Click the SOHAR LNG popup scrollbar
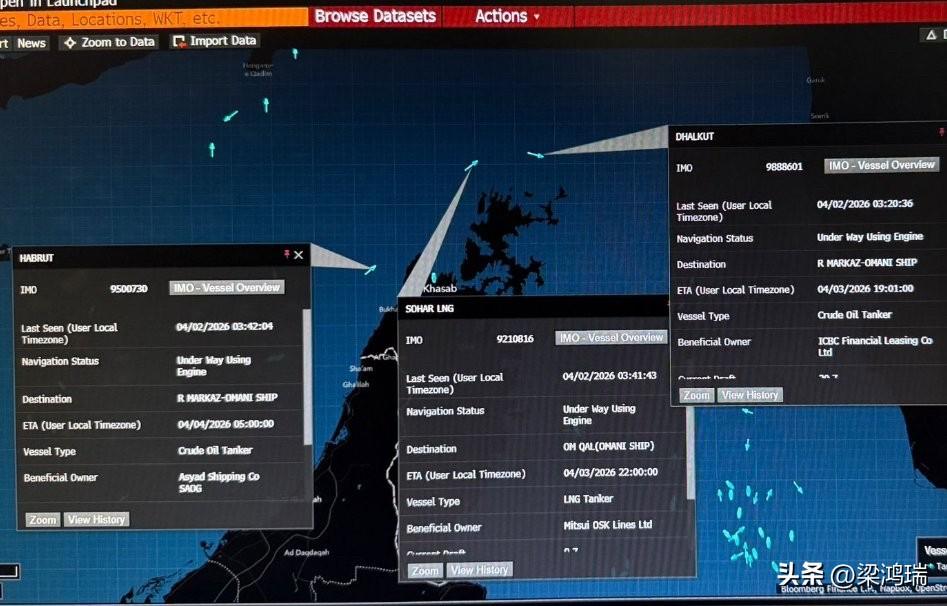 690,453
